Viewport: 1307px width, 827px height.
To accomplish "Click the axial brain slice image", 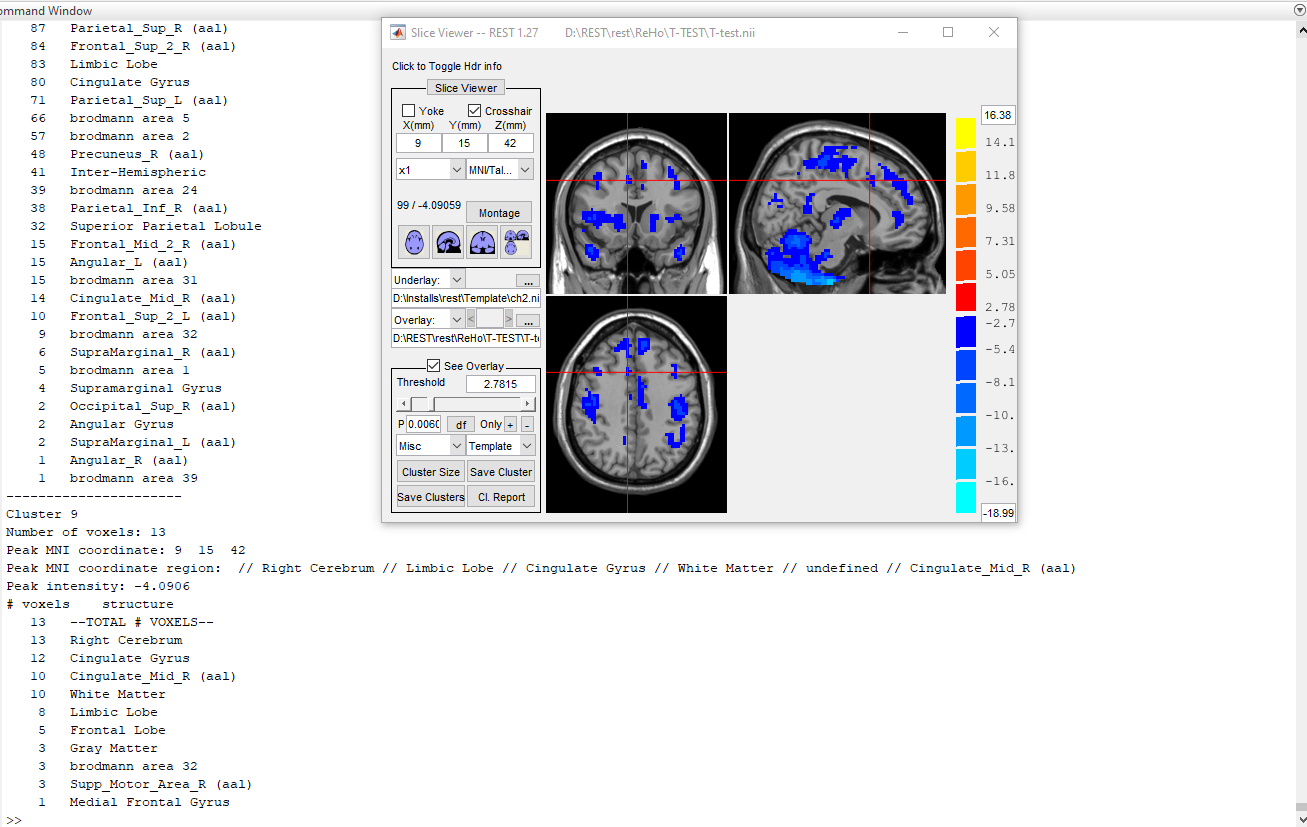I will 636,405.
